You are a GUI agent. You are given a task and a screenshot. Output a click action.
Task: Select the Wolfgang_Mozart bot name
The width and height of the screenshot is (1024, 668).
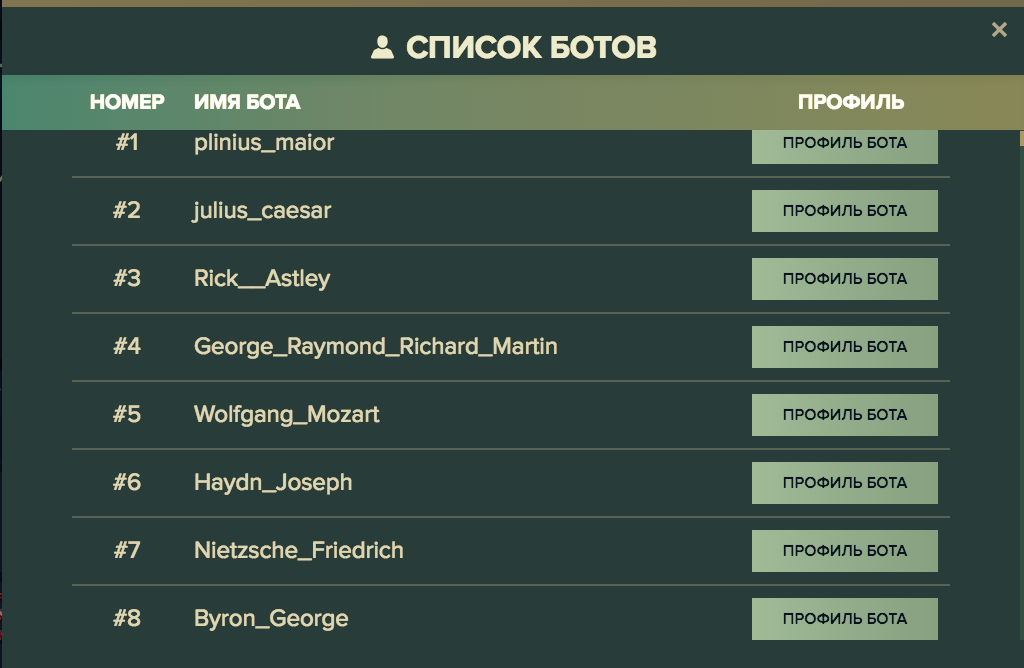tap(286, 415)
